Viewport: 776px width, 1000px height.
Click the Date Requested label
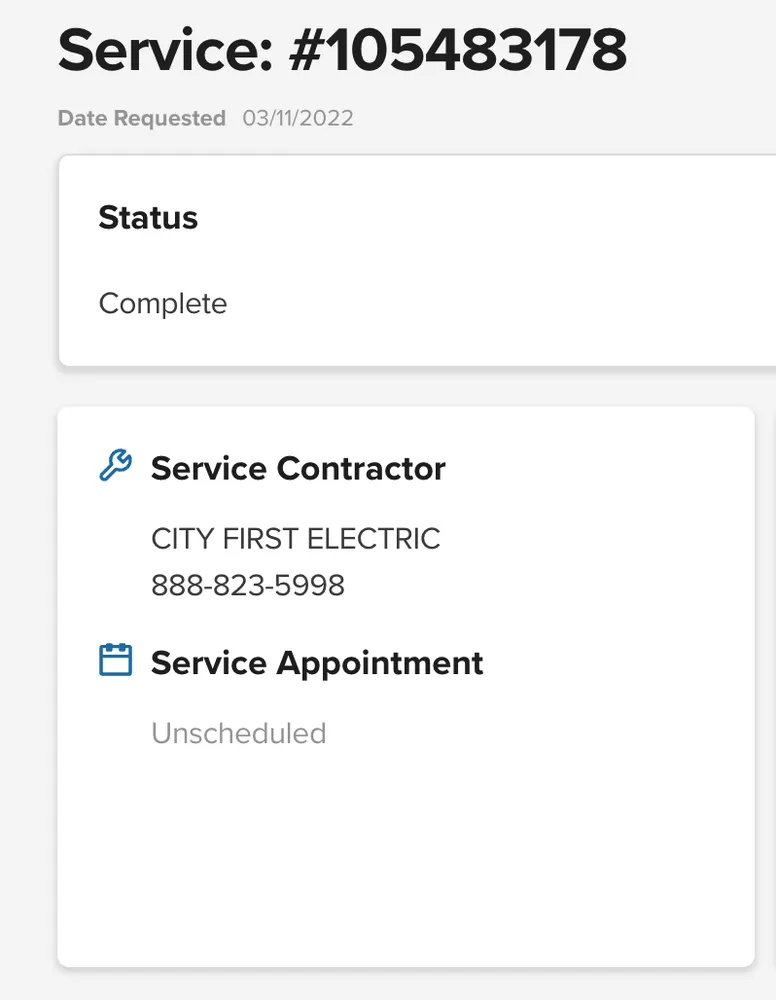142,118
